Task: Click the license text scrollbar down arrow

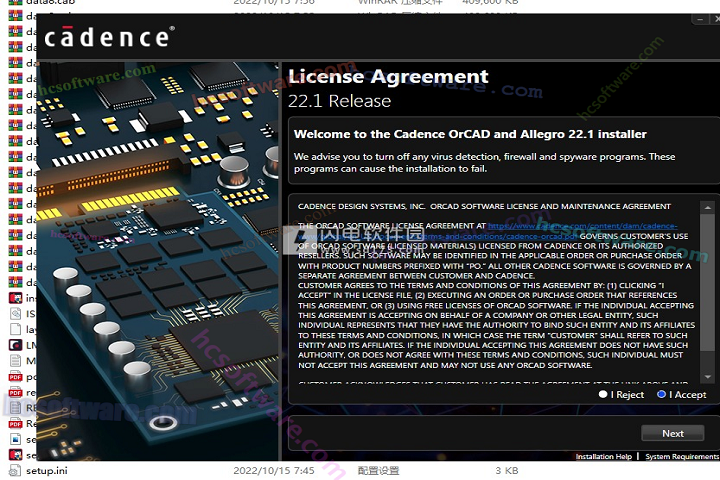Action: point(707,377)
